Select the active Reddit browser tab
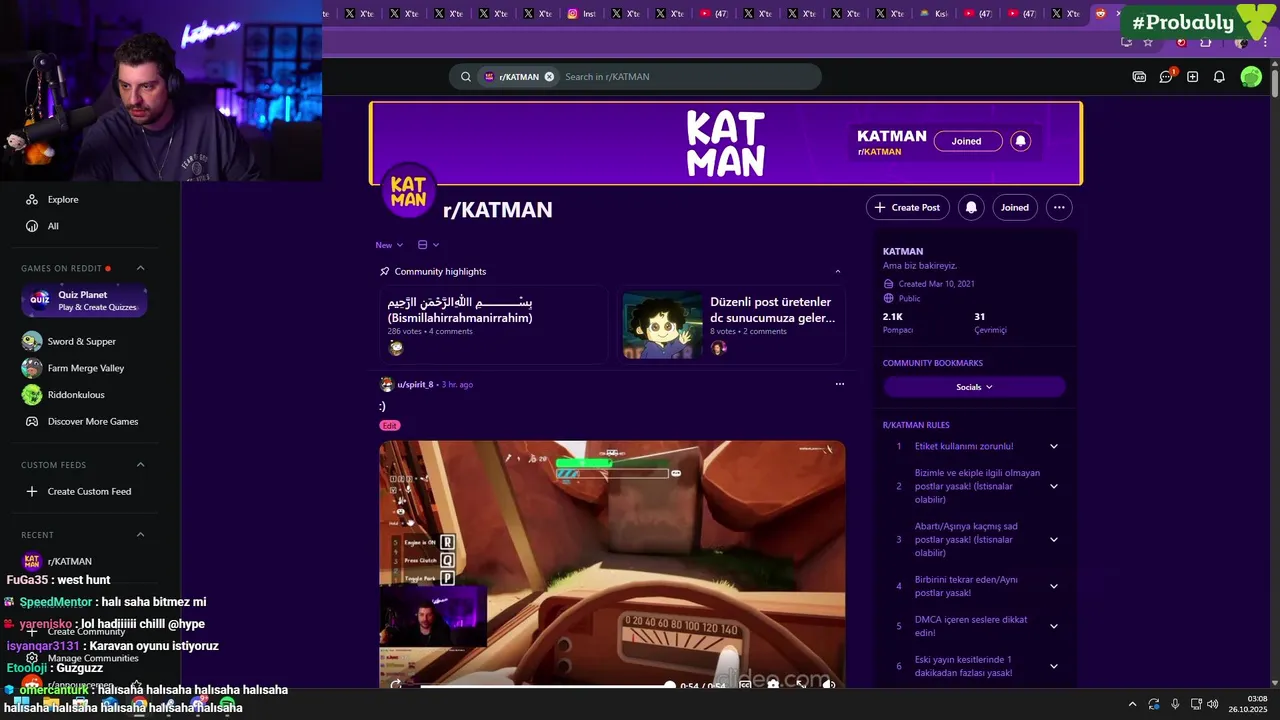The image size is (1280, 720). pyautogui.click(x=1107, y=14)
